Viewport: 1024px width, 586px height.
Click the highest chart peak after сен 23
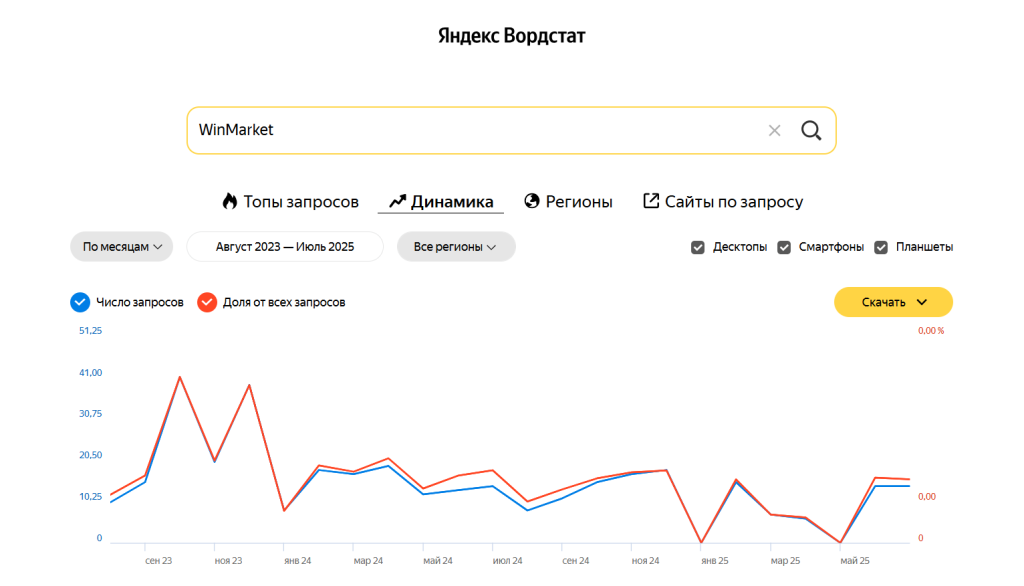[x=180, y=377]
